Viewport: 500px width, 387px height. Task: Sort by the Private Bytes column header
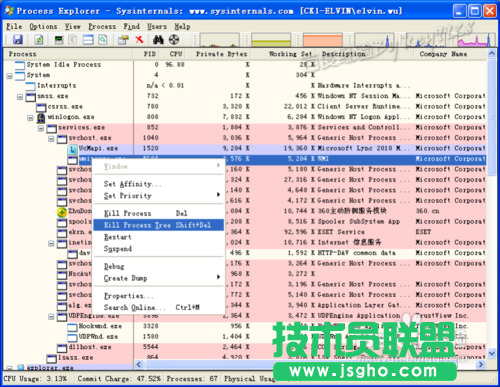click(x=219, y=54)
